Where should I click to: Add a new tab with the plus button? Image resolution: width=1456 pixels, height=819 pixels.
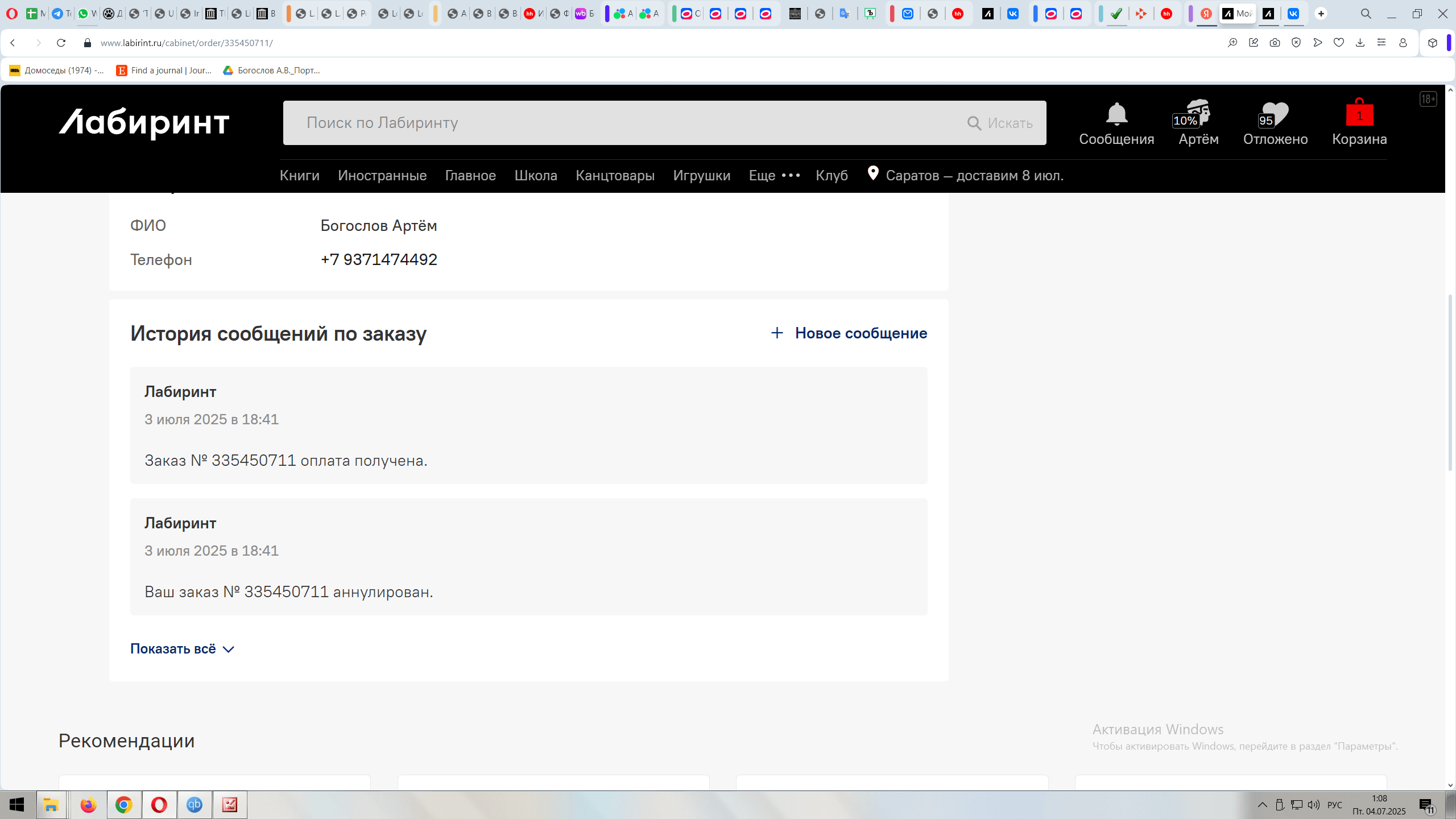pos(1321,14)
